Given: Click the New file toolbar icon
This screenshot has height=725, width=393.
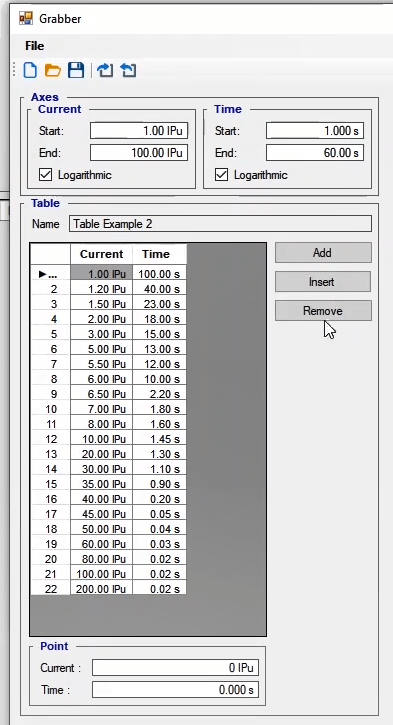Looking at the screenshot, I should pyautogui.click(x=30, y=70).
